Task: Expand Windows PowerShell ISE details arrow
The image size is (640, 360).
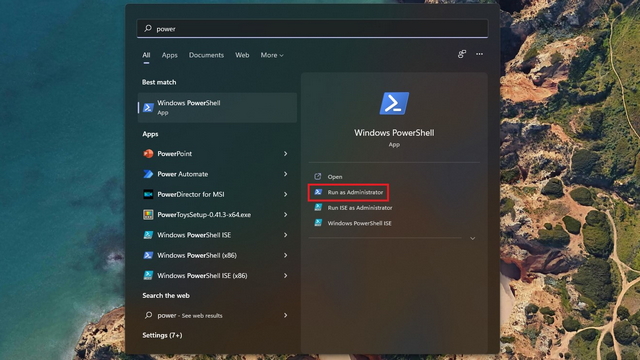Action: coord(285,235)
